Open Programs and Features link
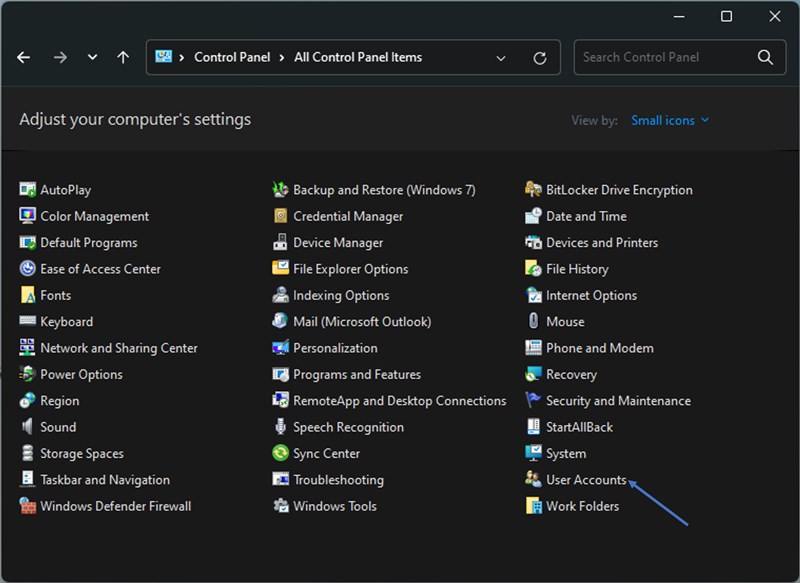800x583 pixels. pos(357,374)
